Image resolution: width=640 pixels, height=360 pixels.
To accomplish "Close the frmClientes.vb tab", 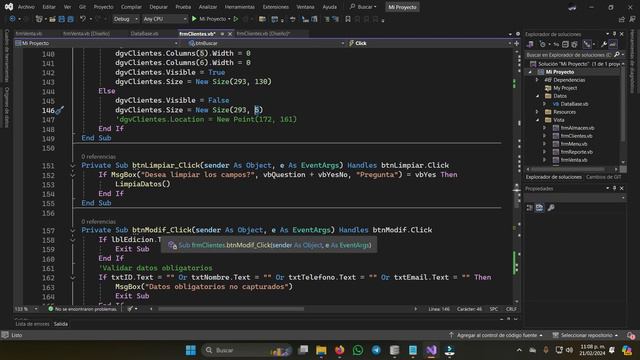I will click(230, 34).
